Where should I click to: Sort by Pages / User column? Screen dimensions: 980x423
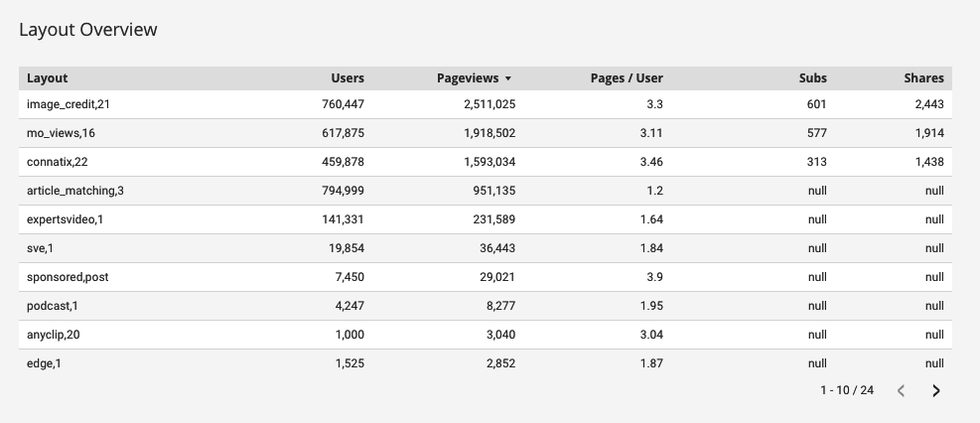click(626, 78)
